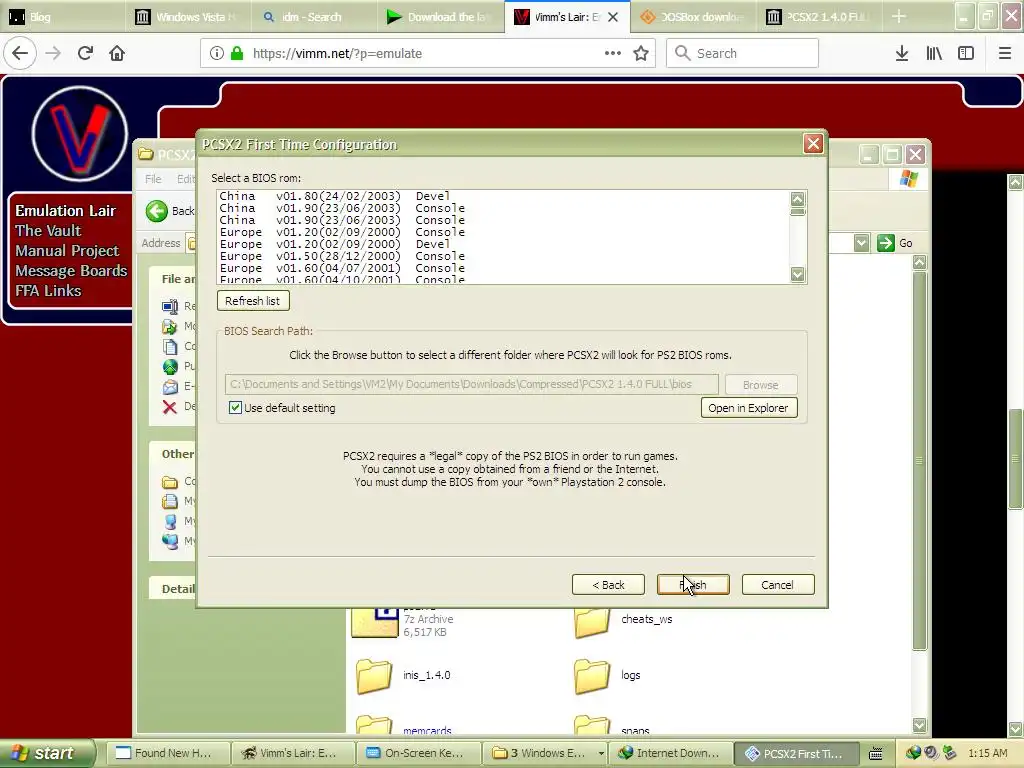This screenshot has height=768, width=1024.
Task: Switch to Found New Hardware taskbar item
Action: [x=167, y=753]
